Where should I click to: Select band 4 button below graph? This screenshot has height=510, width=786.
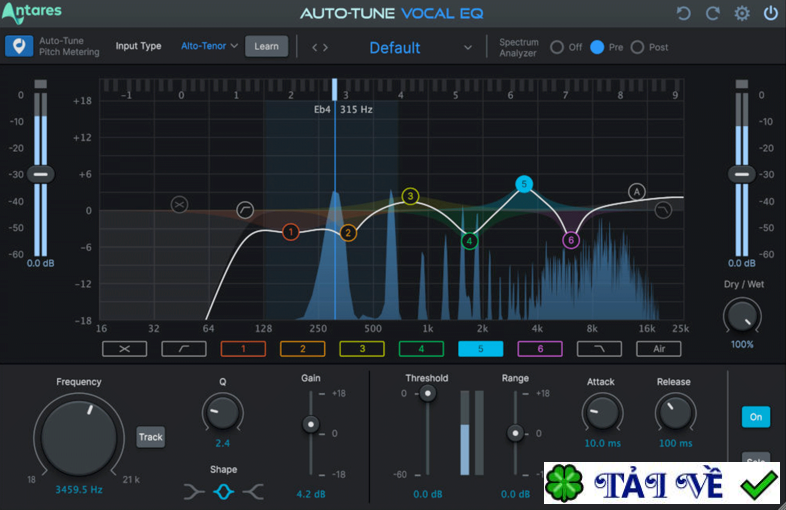(421, 349)
